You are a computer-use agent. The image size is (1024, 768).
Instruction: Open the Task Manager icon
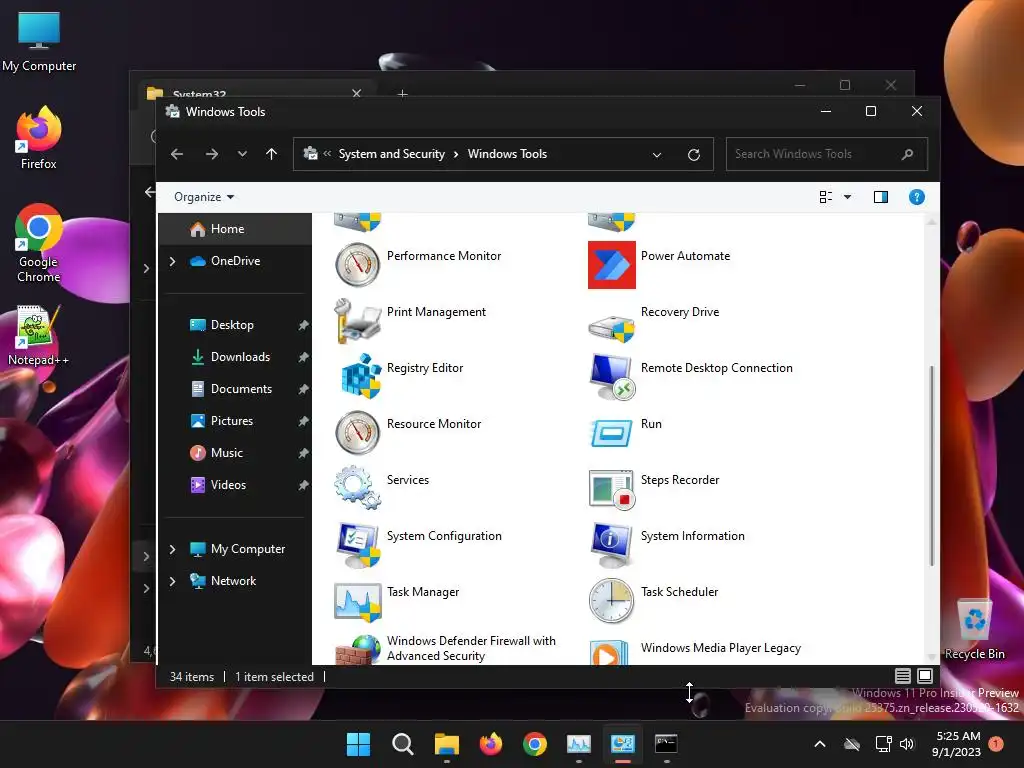pyautogui.click(x=357, y=601)
